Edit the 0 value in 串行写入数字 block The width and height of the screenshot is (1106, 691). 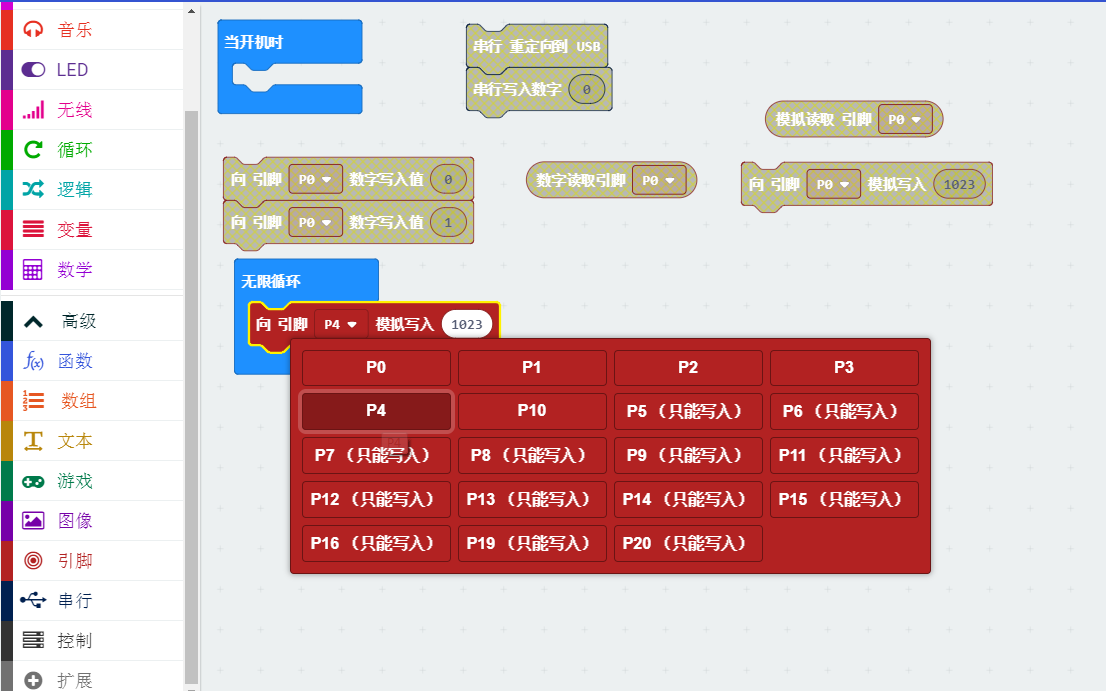click(x=587, y=90)
